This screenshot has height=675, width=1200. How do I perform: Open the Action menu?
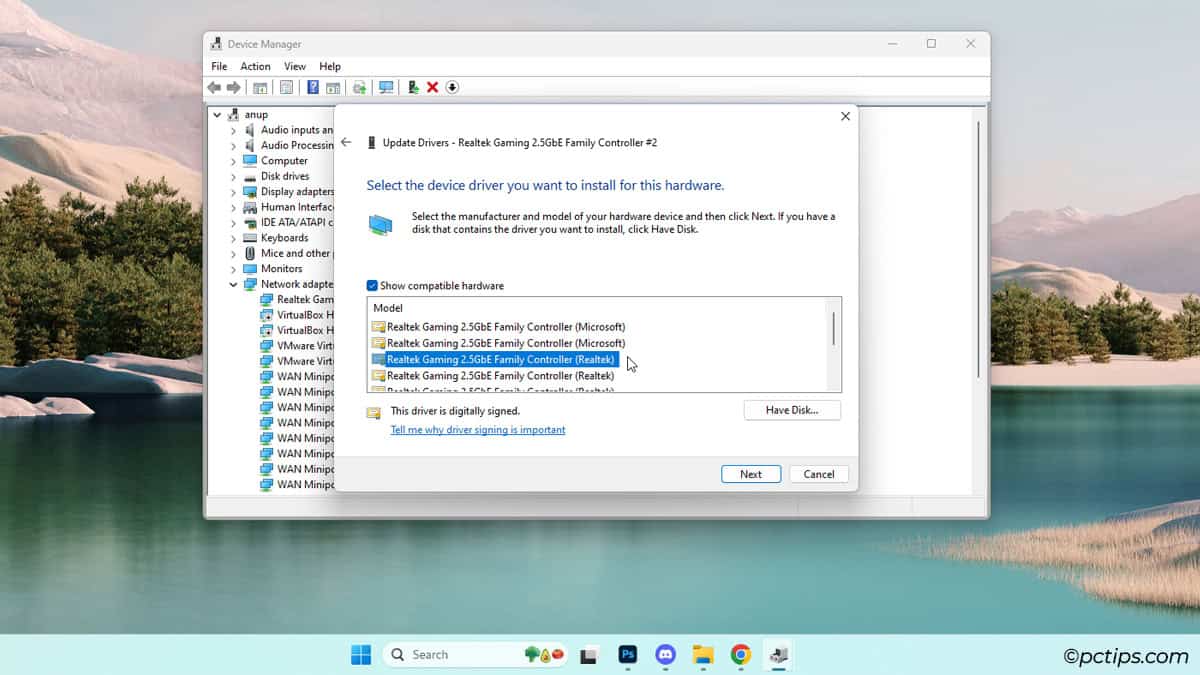255,66
